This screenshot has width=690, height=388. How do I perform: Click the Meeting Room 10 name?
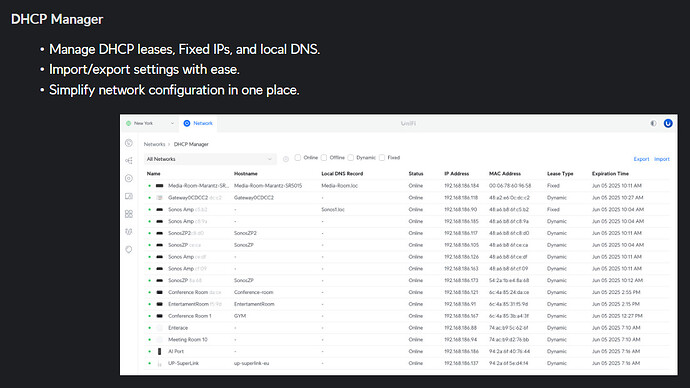(x=187, y=340)
